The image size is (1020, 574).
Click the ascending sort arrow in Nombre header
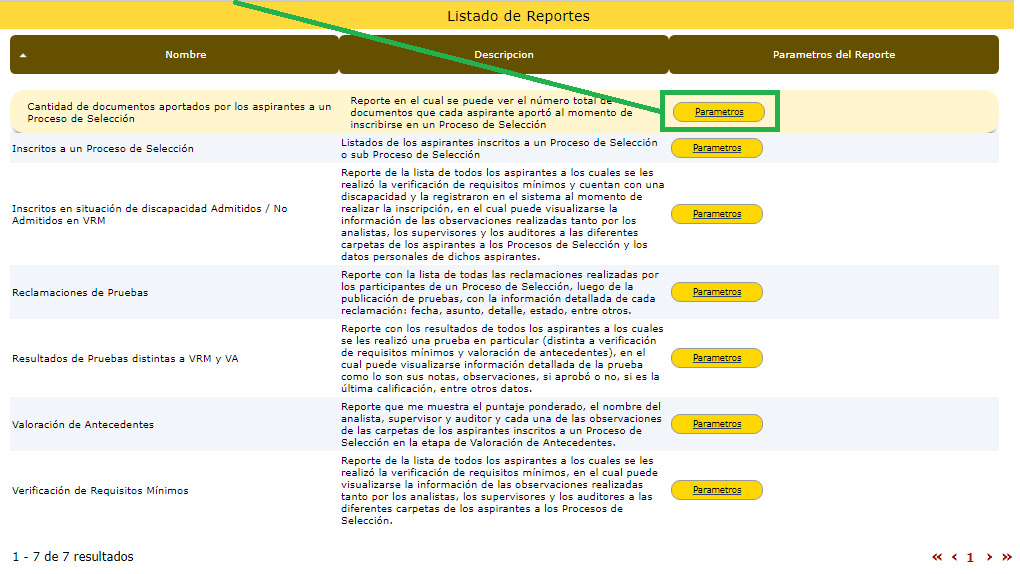[23, 55]
